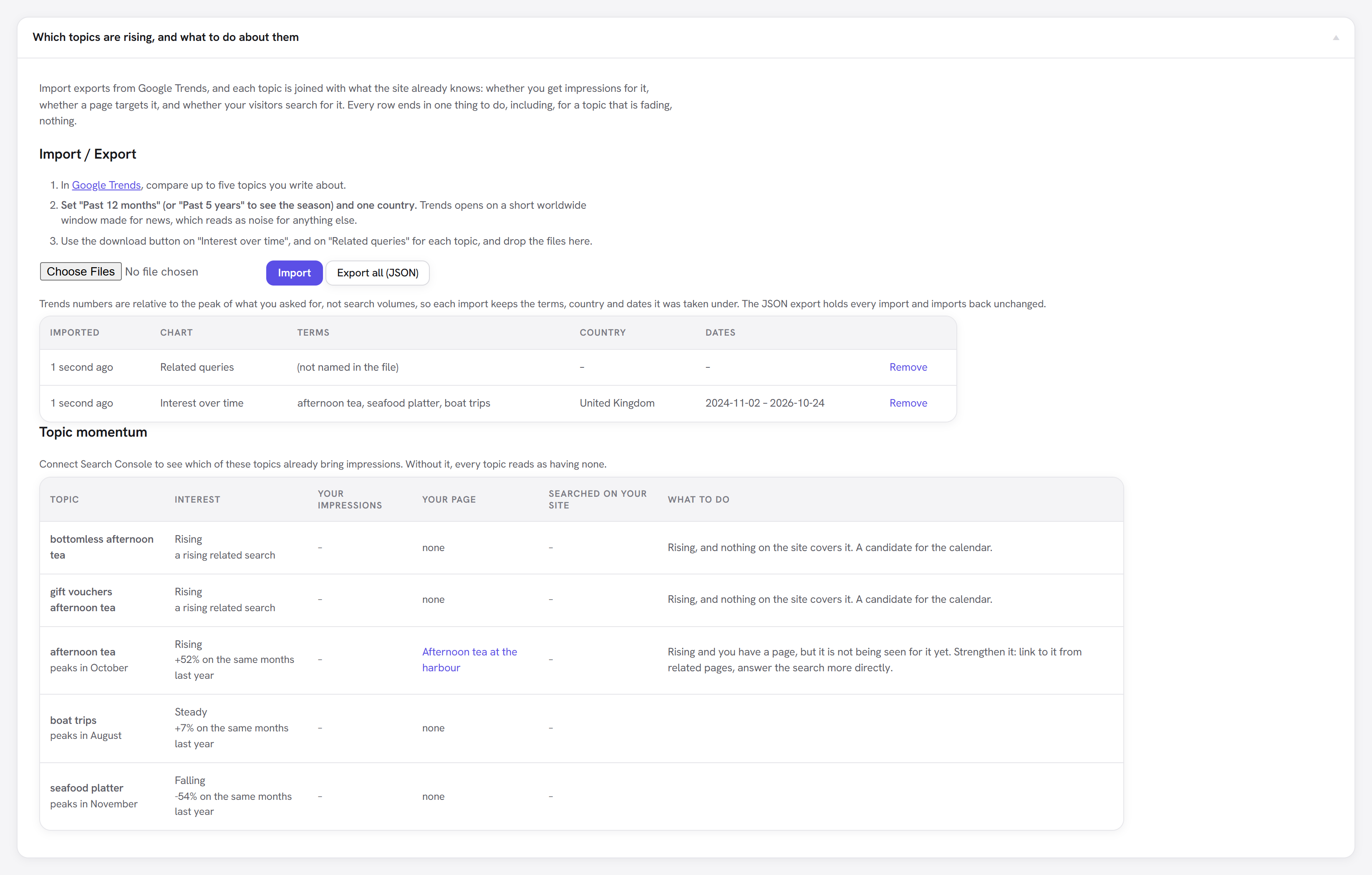Click the 'United Kingdom' country cell

tap(617, 403)
